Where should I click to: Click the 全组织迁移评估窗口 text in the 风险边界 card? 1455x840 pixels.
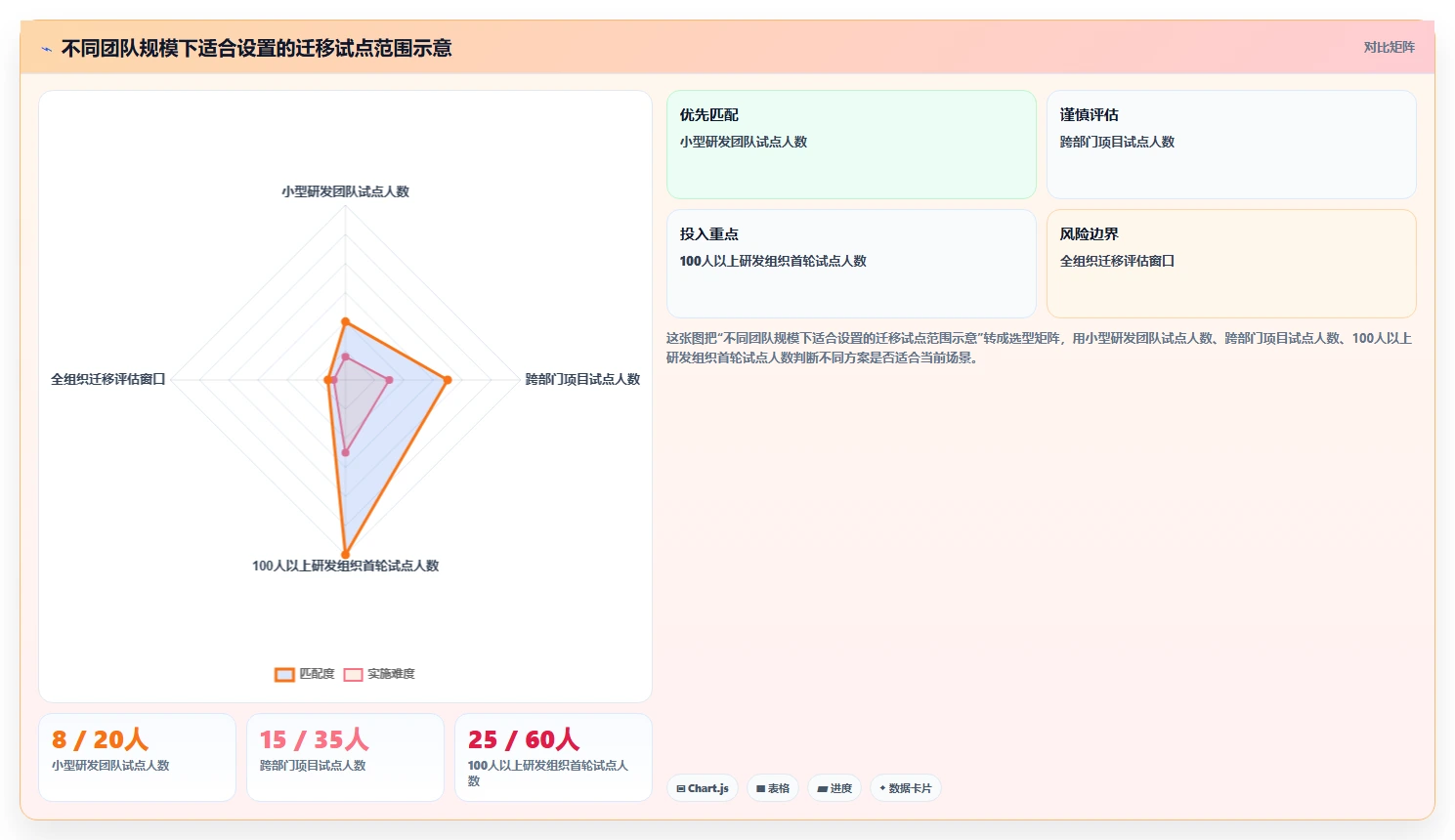[x=1117, y=261]
